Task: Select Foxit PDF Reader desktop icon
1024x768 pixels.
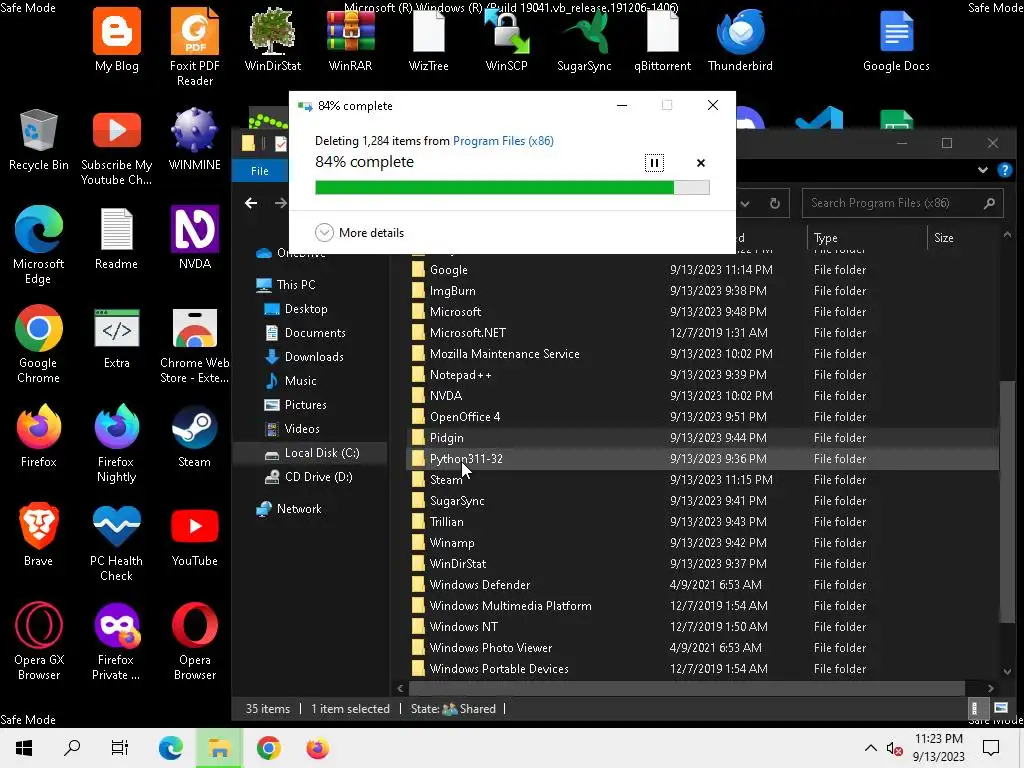Action: coord(195,48)
